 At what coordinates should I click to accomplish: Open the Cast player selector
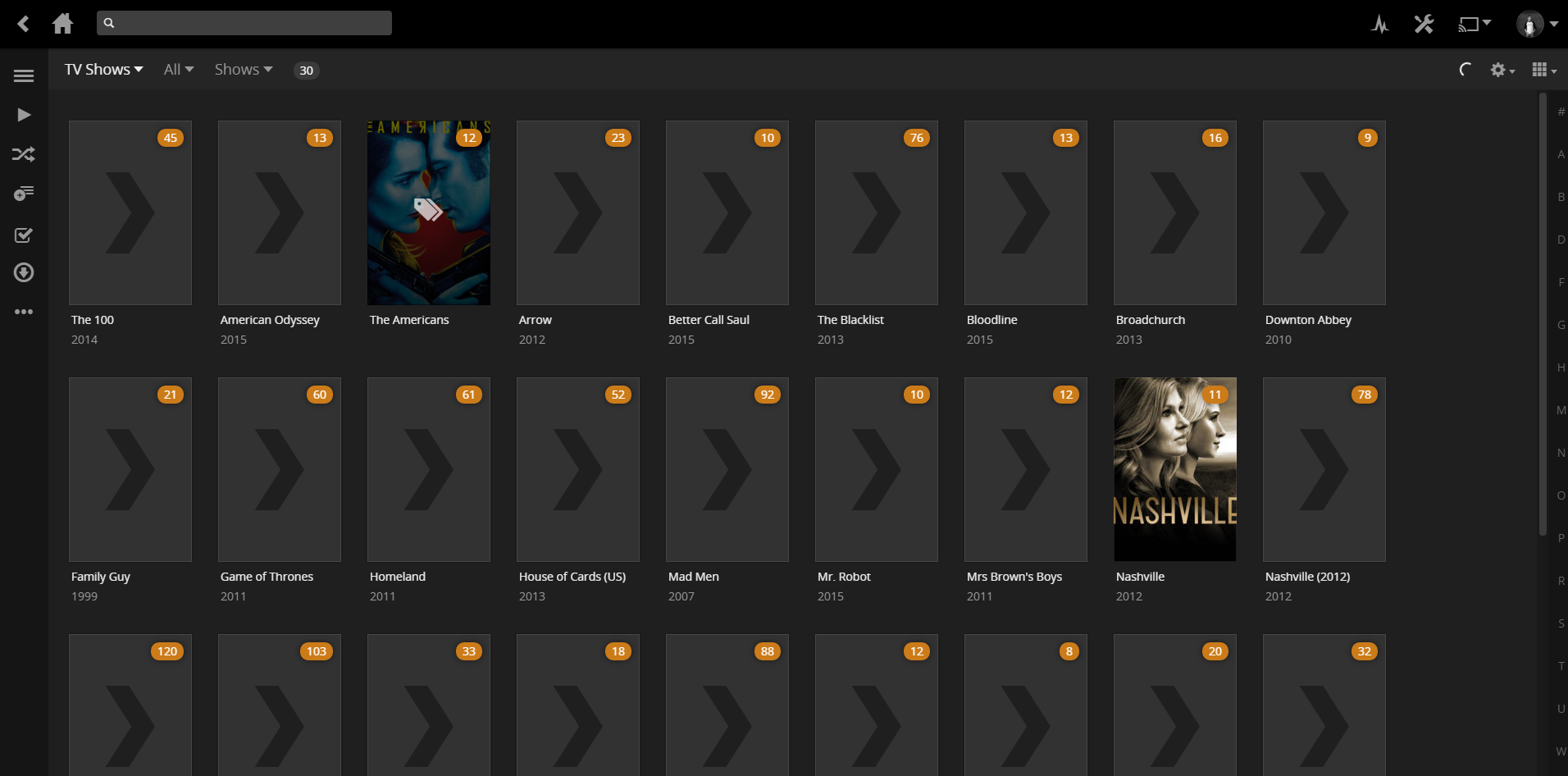click(1474, 24)
